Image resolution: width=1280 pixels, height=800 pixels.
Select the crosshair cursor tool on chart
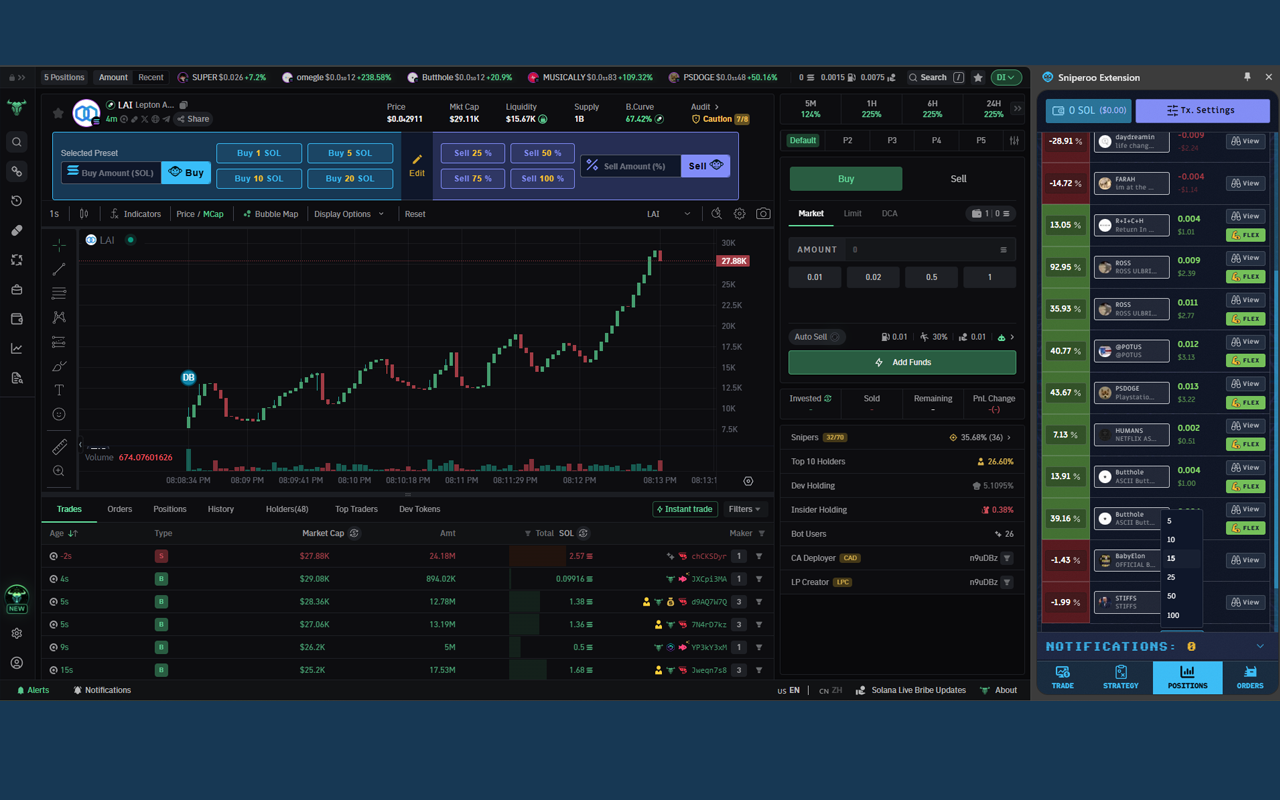tap(59, 245)
